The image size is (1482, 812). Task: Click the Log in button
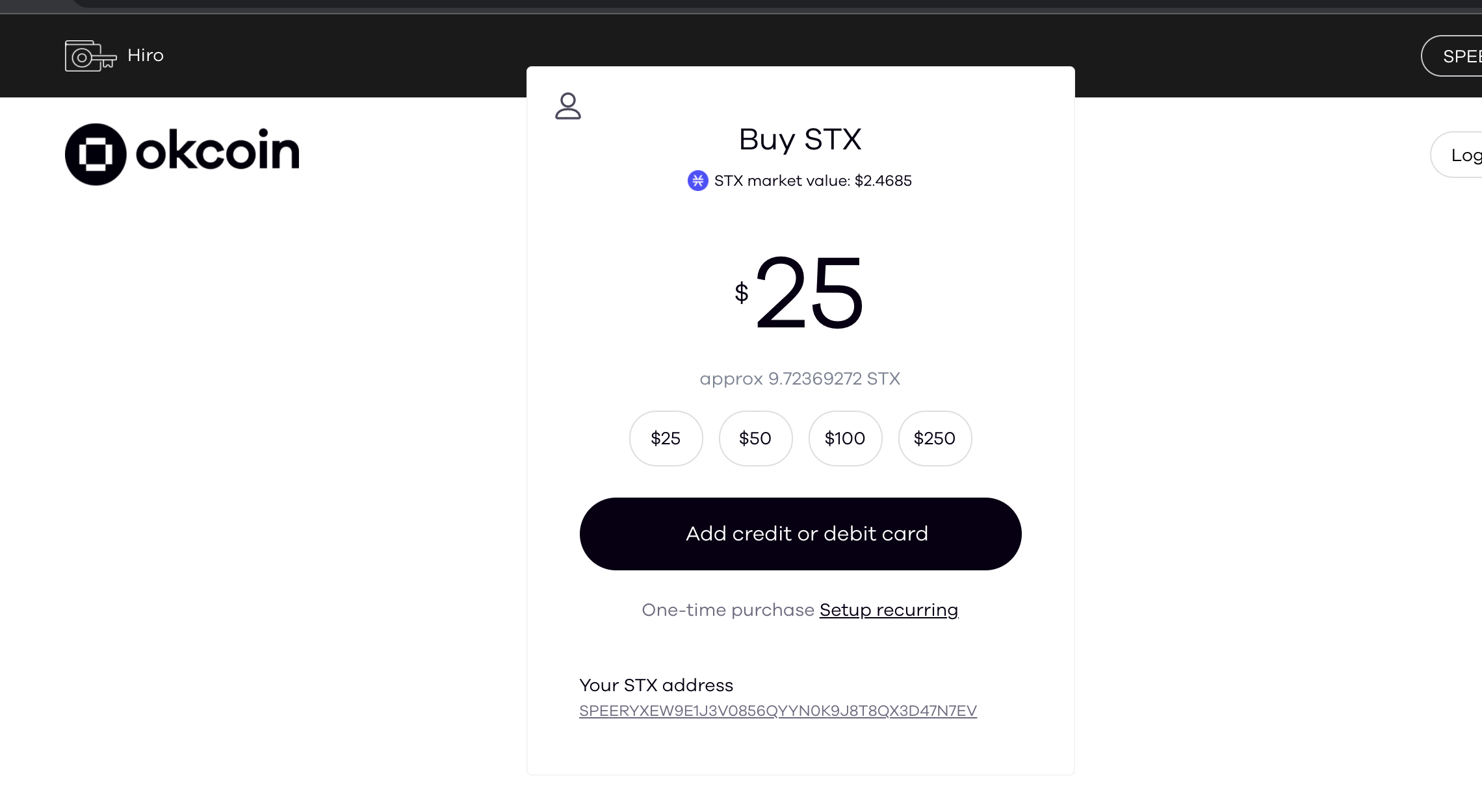(1468, 154)
